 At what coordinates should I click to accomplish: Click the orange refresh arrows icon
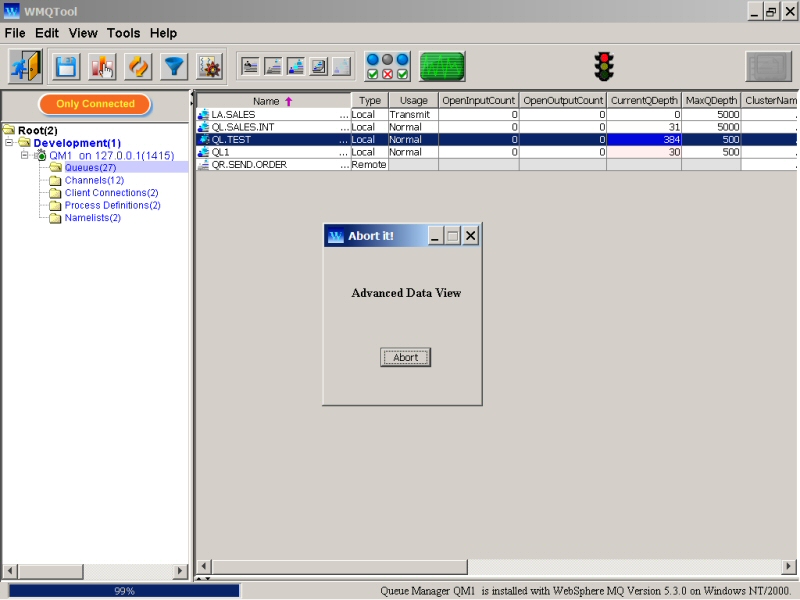coord(138,67)
